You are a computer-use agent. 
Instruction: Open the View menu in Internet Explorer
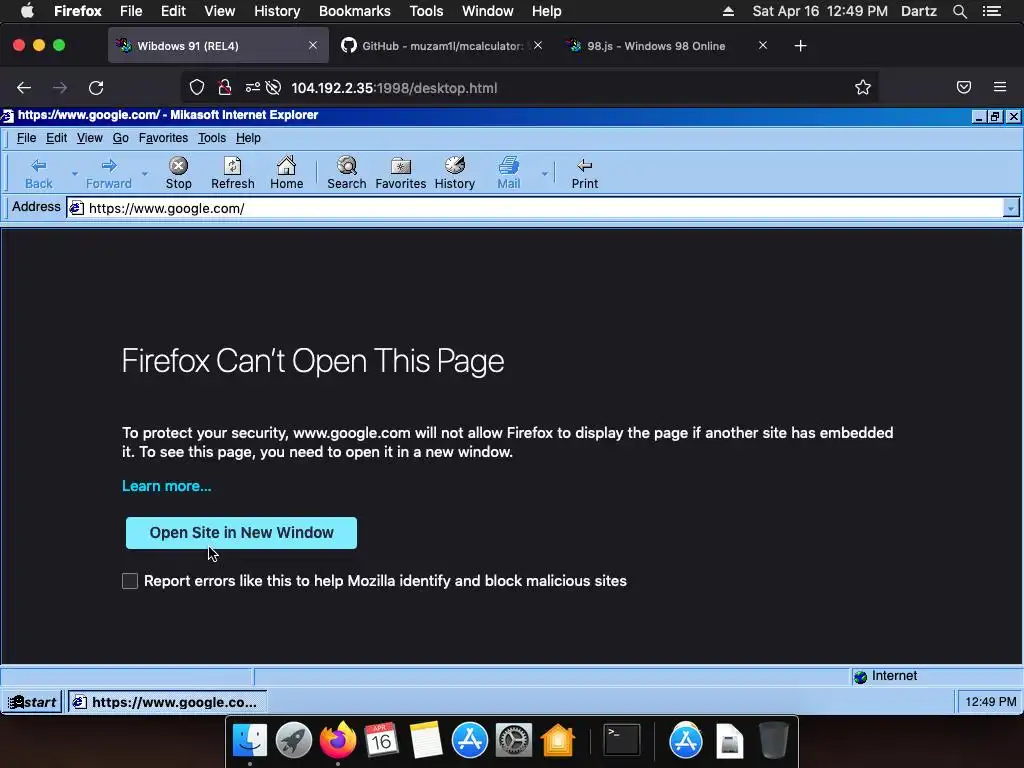89,138
